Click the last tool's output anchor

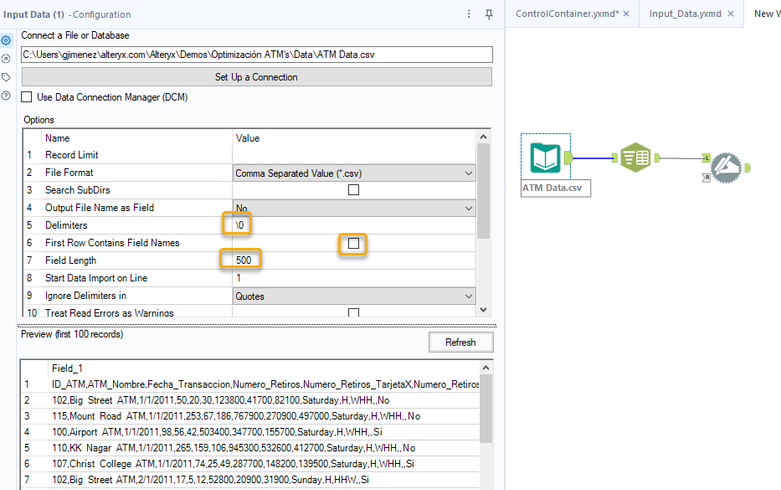point(747,168)
